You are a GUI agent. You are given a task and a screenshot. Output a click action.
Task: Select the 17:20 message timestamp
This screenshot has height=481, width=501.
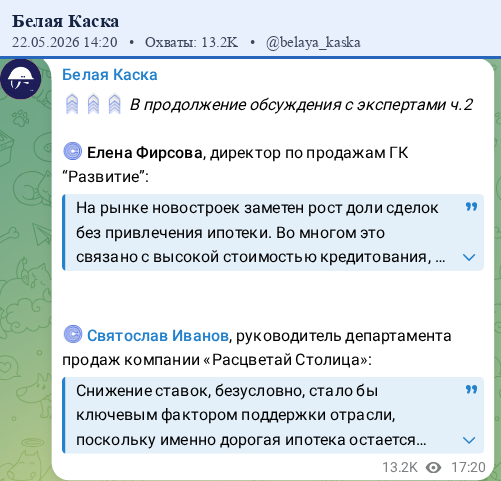pyautogui.click(x=468, y=467)
